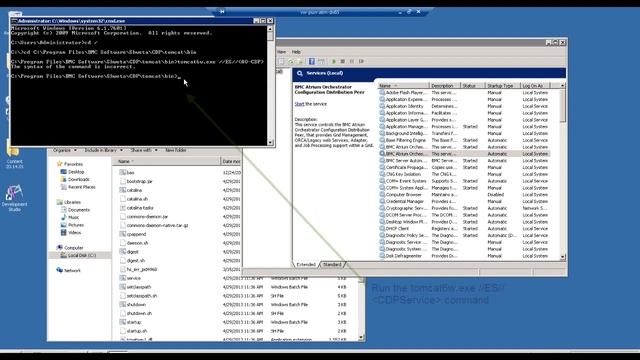Image resolution: width=640 pixels, height=360 pixels.
Task: Sort services by Startup Type column header
Action: coord(503,86)
